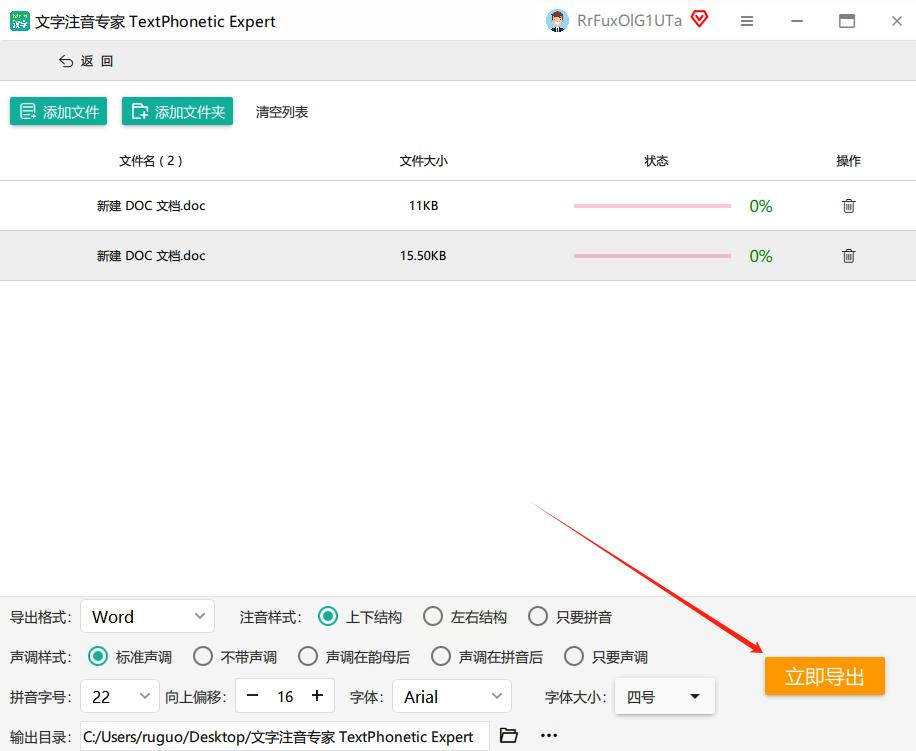Click username RrFuxOlG1UTa
The height and width of the screenshot is (751, 916).
click(629, 21)
